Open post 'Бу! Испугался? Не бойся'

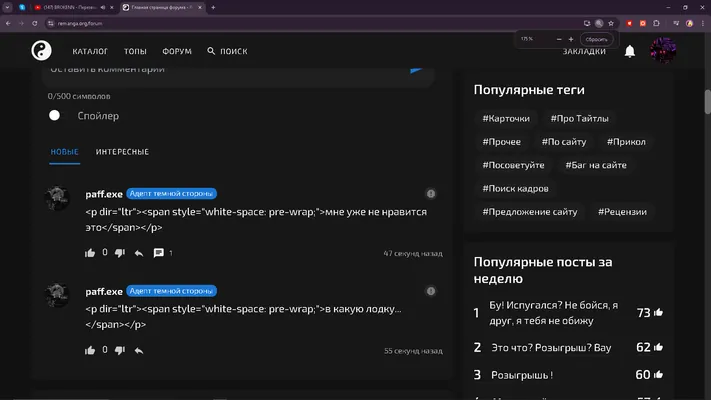(x=553, y=312)
